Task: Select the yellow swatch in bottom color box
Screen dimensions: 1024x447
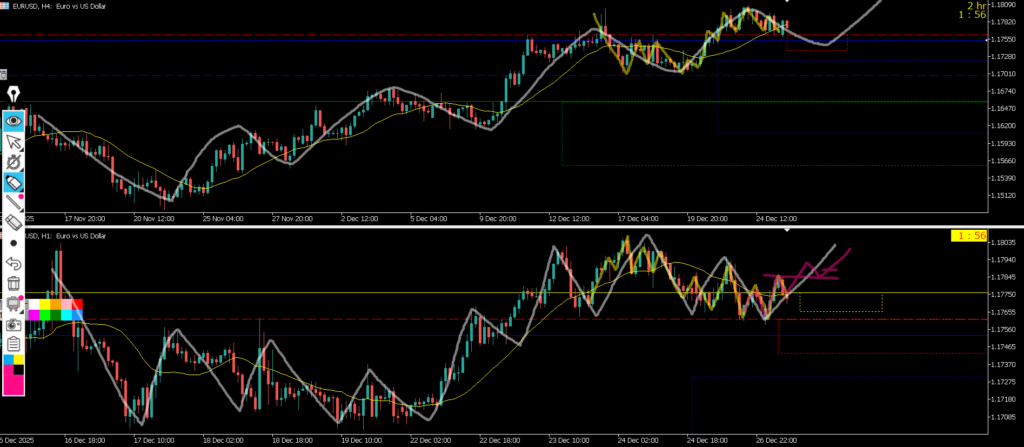Action: click(20, 359)
